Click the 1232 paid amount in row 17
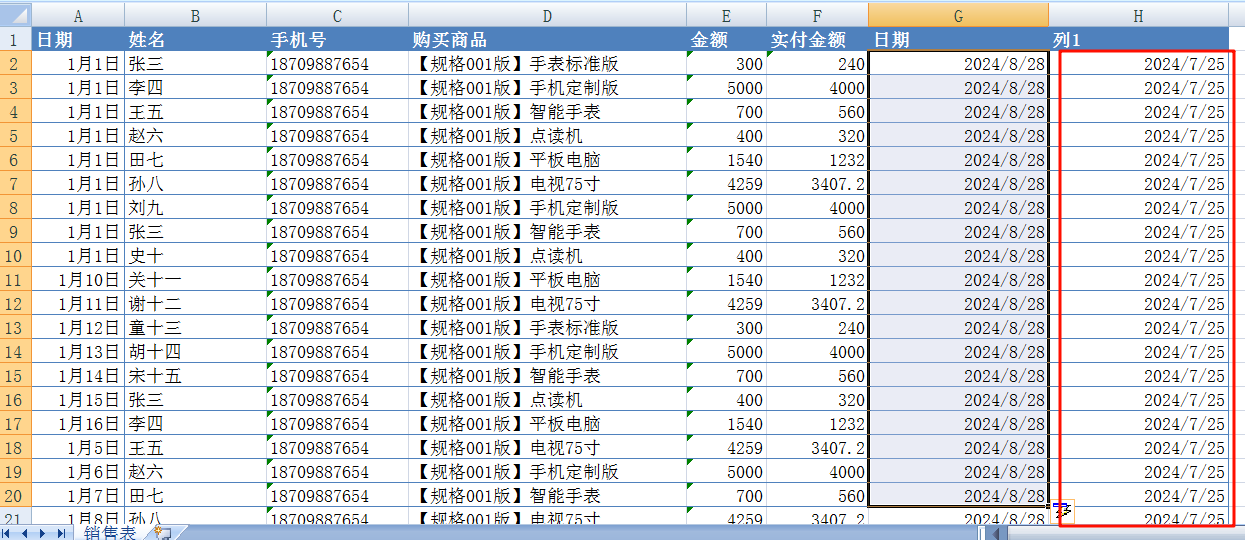Image resolution: width=1245 pixels, height=540 pixels. pyautogui.click(x=817, y=424)
